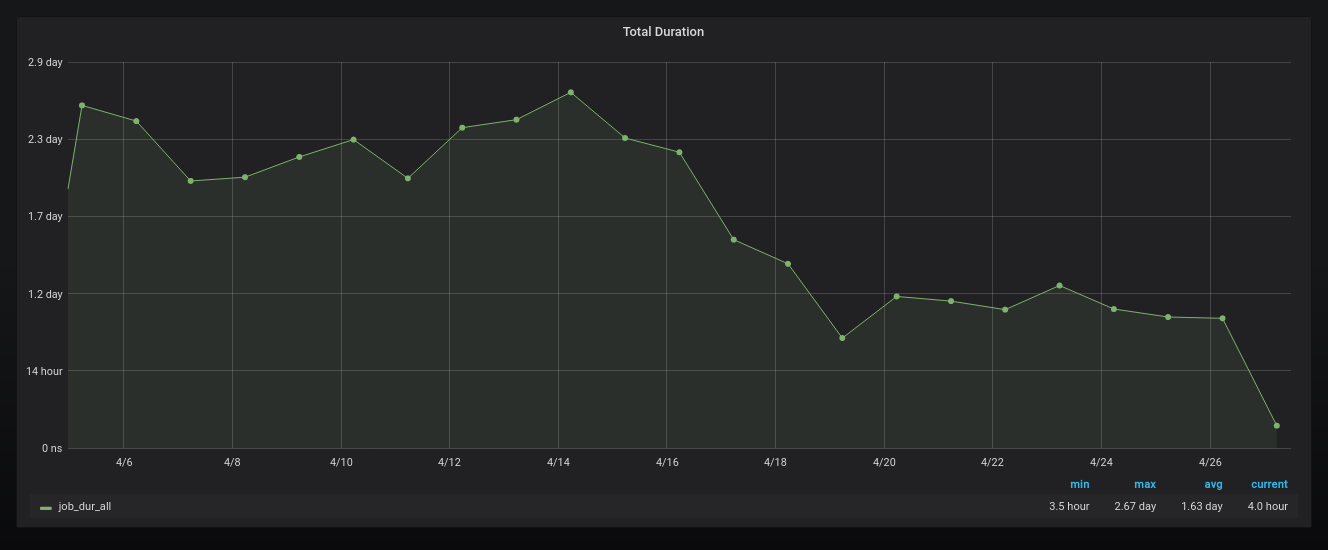Select the highest peak data point near 4/14
Image resolution: width=1328 pixels, height=550 pixels.
click(571, 93)
